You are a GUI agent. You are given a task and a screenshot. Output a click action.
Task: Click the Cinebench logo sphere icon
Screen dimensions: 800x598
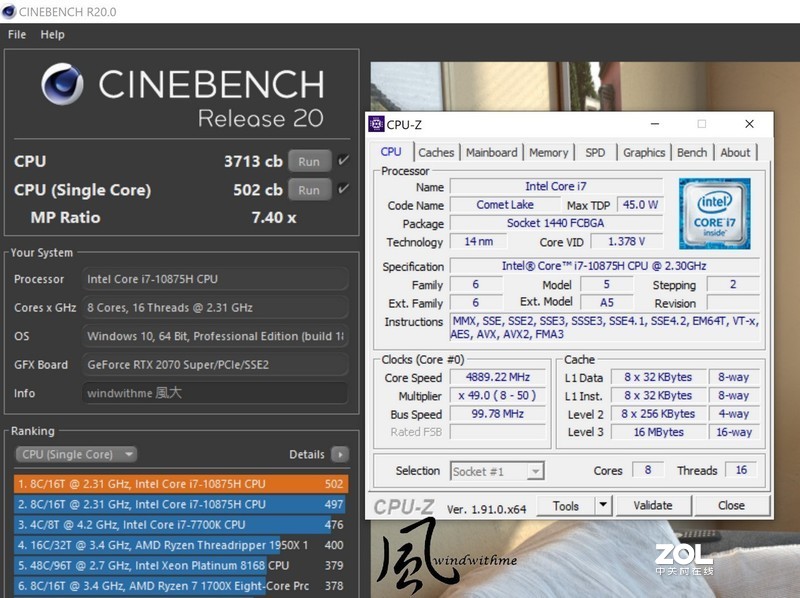pyautogui.click(x=62, y=86)
